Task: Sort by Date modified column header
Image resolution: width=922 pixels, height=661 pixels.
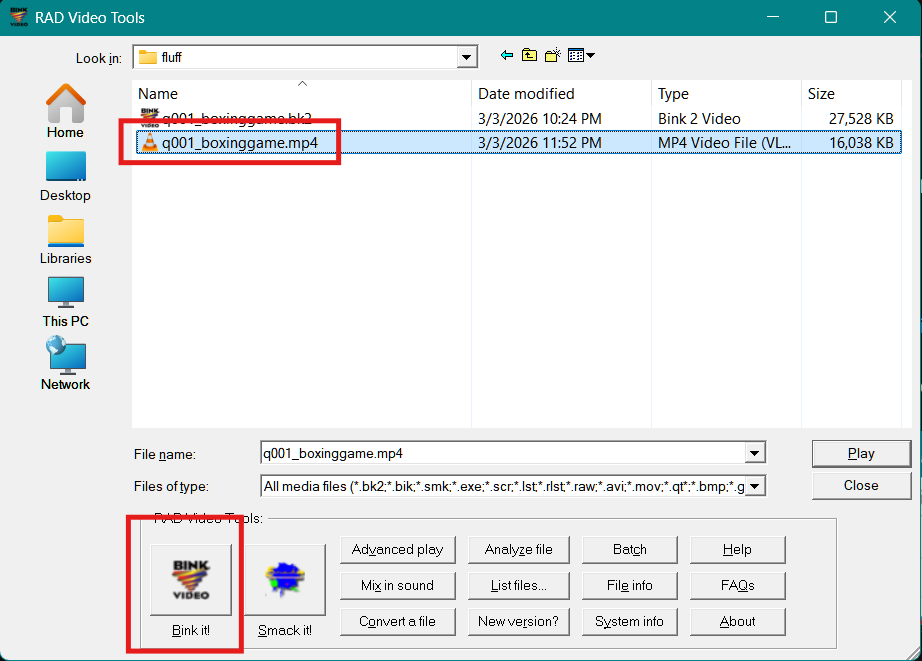Action: coord(561,94)
